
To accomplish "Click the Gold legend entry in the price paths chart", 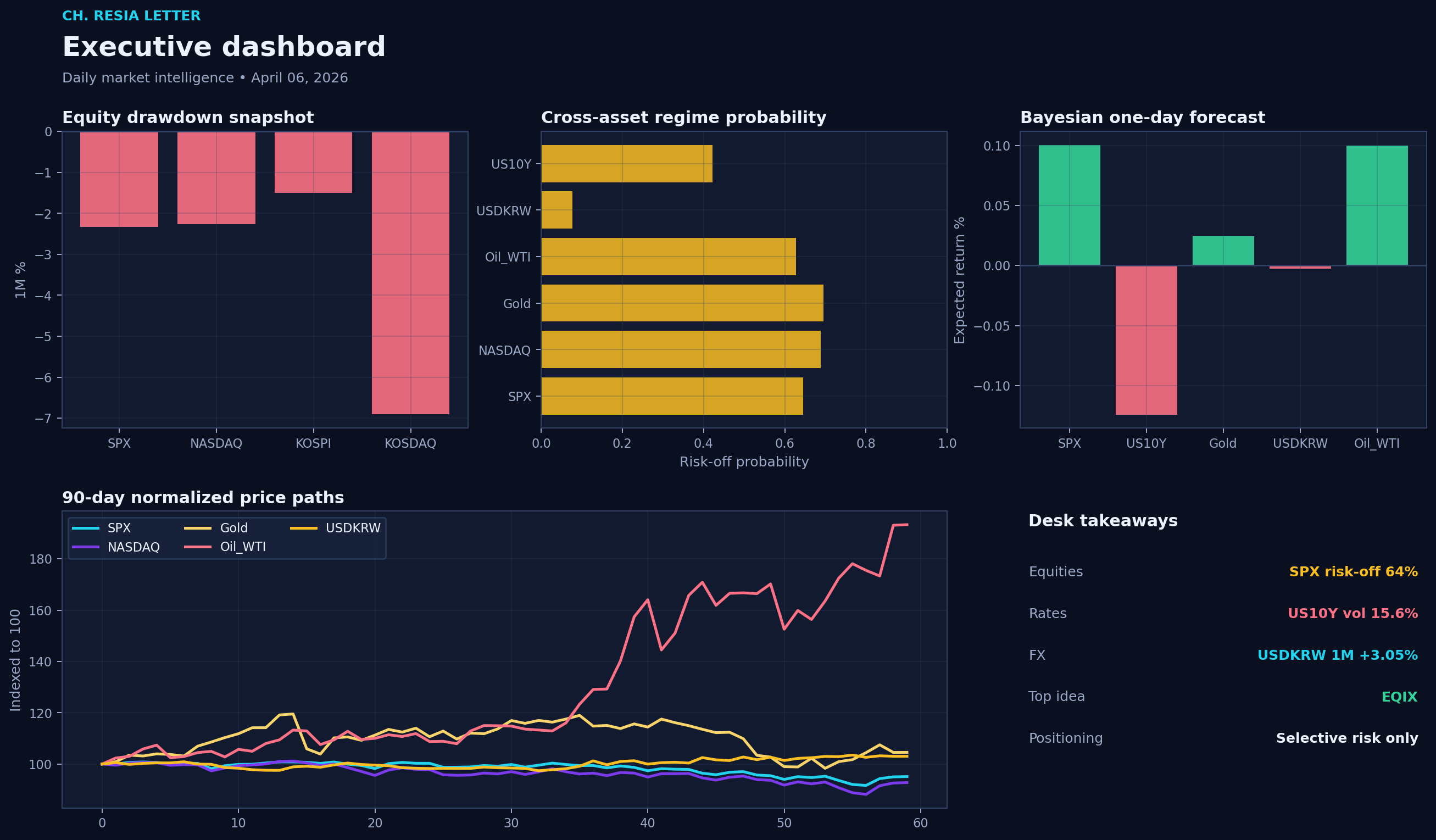I will point(216,529).
